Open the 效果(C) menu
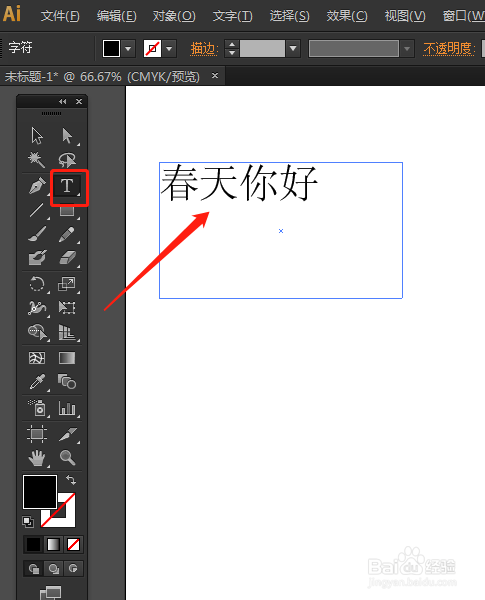The image size is (485, 600). tap(347, 16)
